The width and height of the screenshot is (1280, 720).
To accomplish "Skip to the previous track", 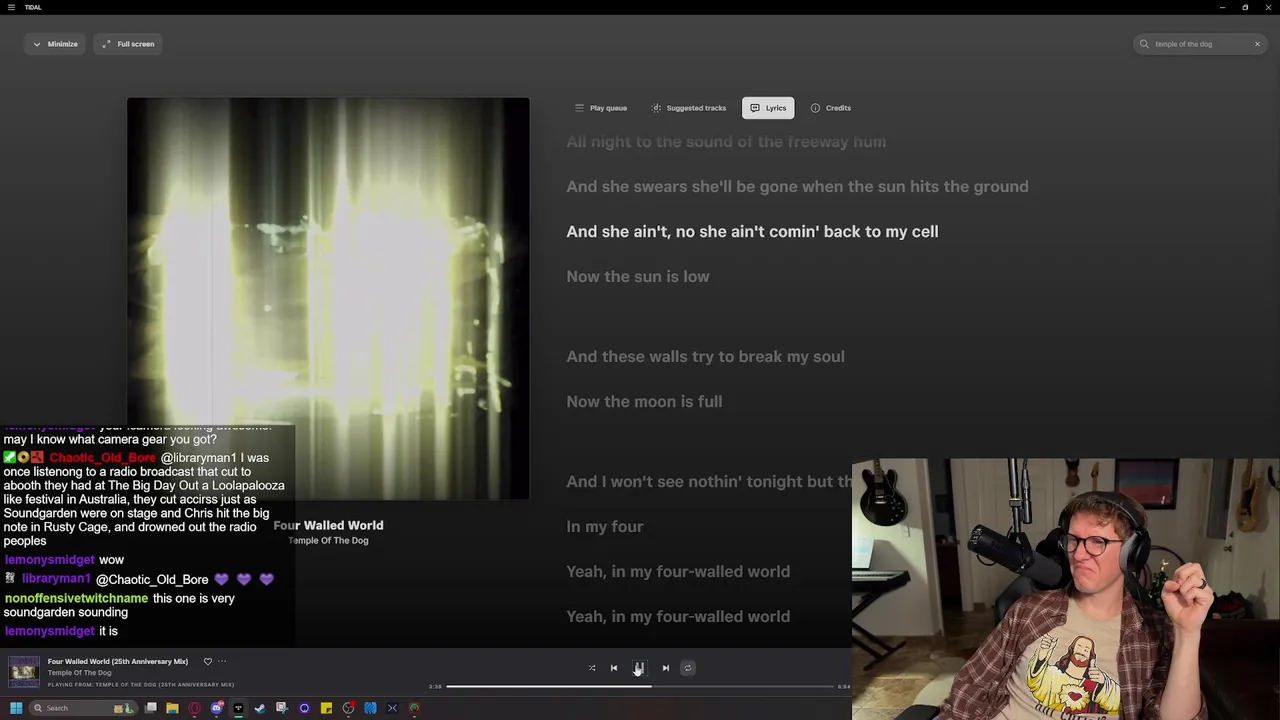I will pos(614,668).
